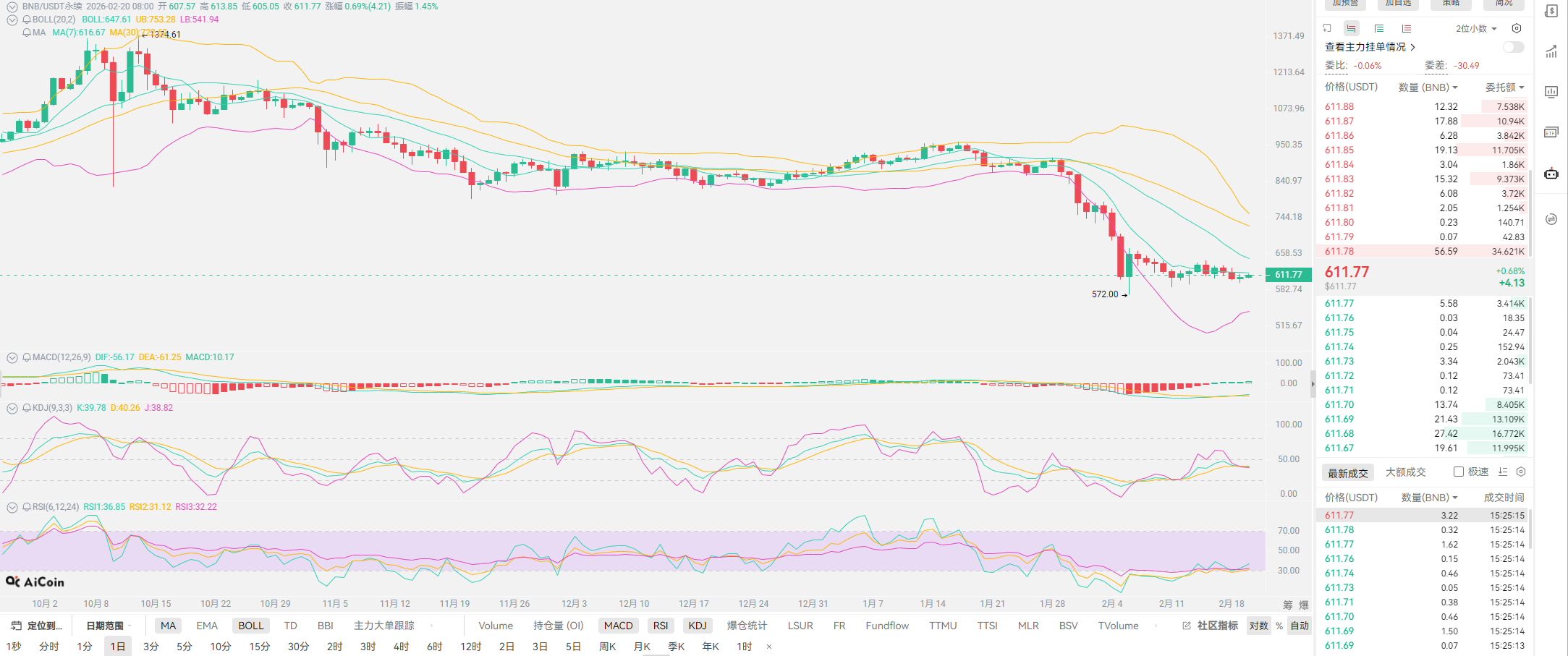Viewport: 1568px width, 656px height.
Task: Expand the 委托额 column dropdown
Action: pos(1505,88)
